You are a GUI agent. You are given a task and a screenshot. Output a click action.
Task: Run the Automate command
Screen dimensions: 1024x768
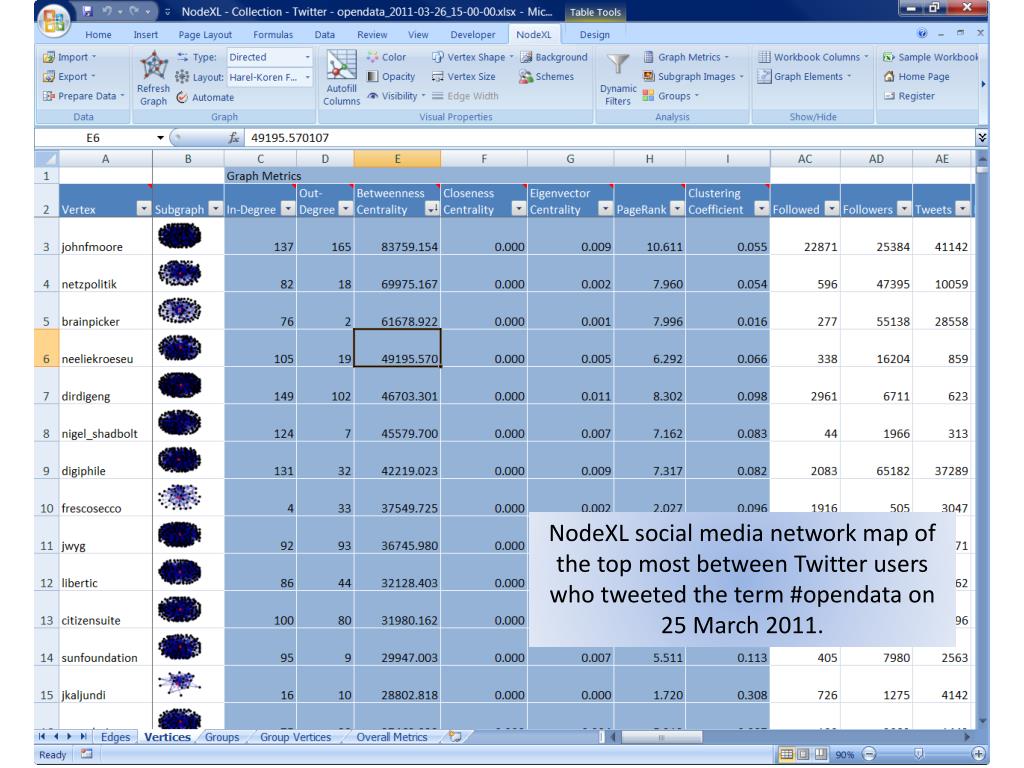coord(206,97)
